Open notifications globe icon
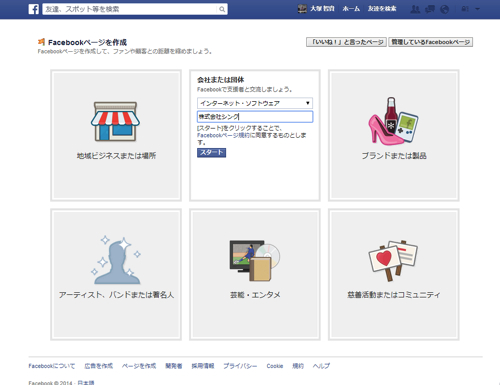 pyautogui.click(x=444, y=9)
